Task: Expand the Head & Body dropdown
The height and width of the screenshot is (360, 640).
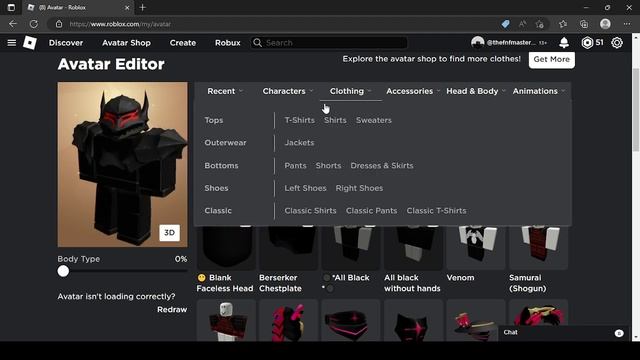Action: click(476, 91)
